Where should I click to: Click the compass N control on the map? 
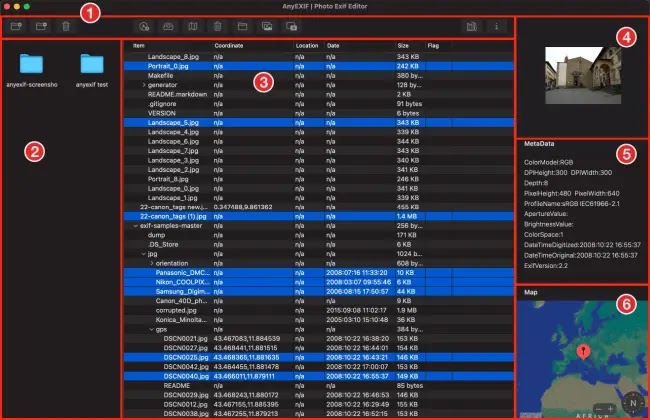coord(633,403)
